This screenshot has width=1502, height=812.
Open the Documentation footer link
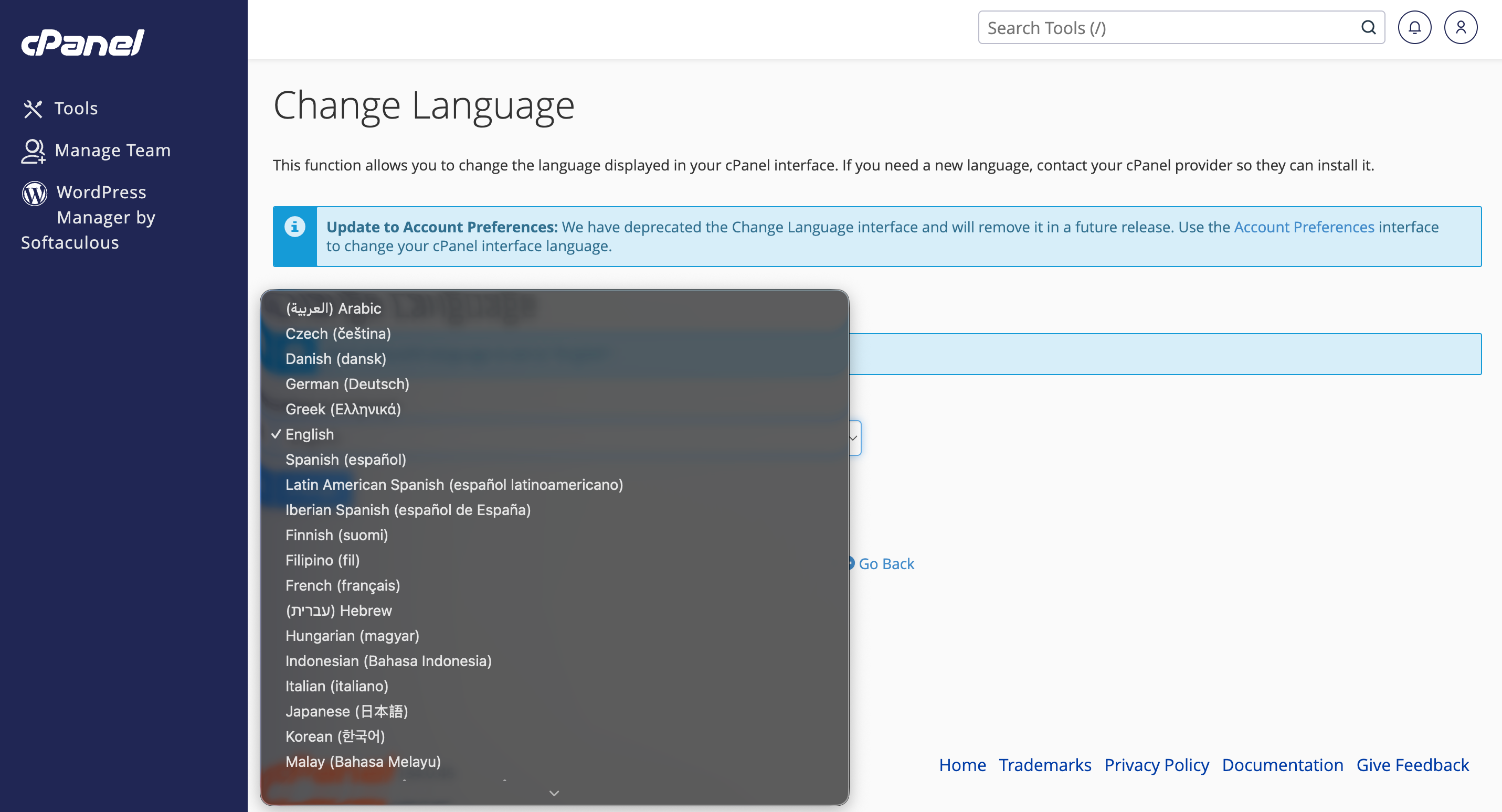click(x=1283, y=765)
